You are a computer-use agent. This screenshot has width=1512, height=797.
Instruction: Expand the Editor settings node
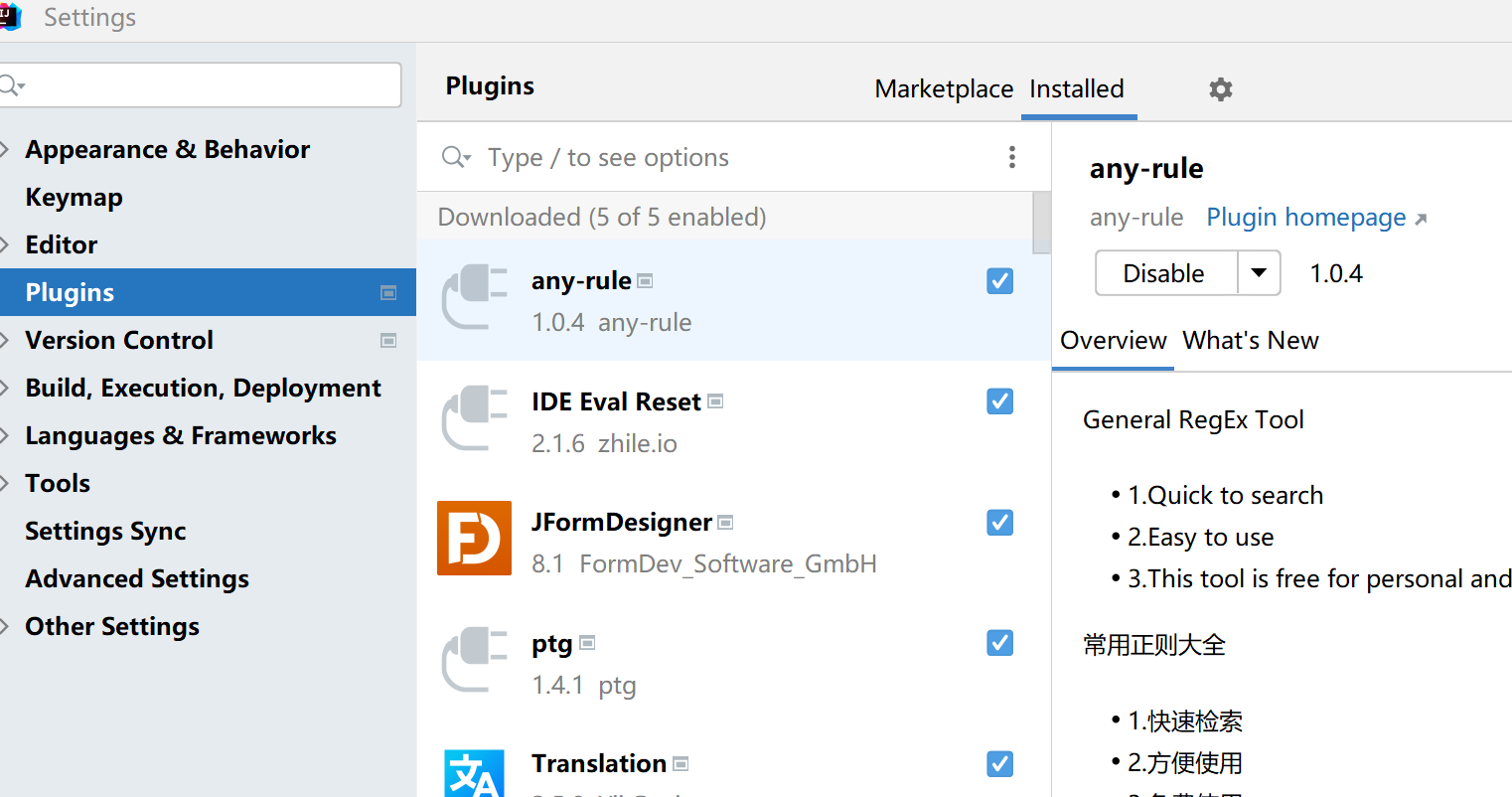pyautogui.click(x=5, y=244)
